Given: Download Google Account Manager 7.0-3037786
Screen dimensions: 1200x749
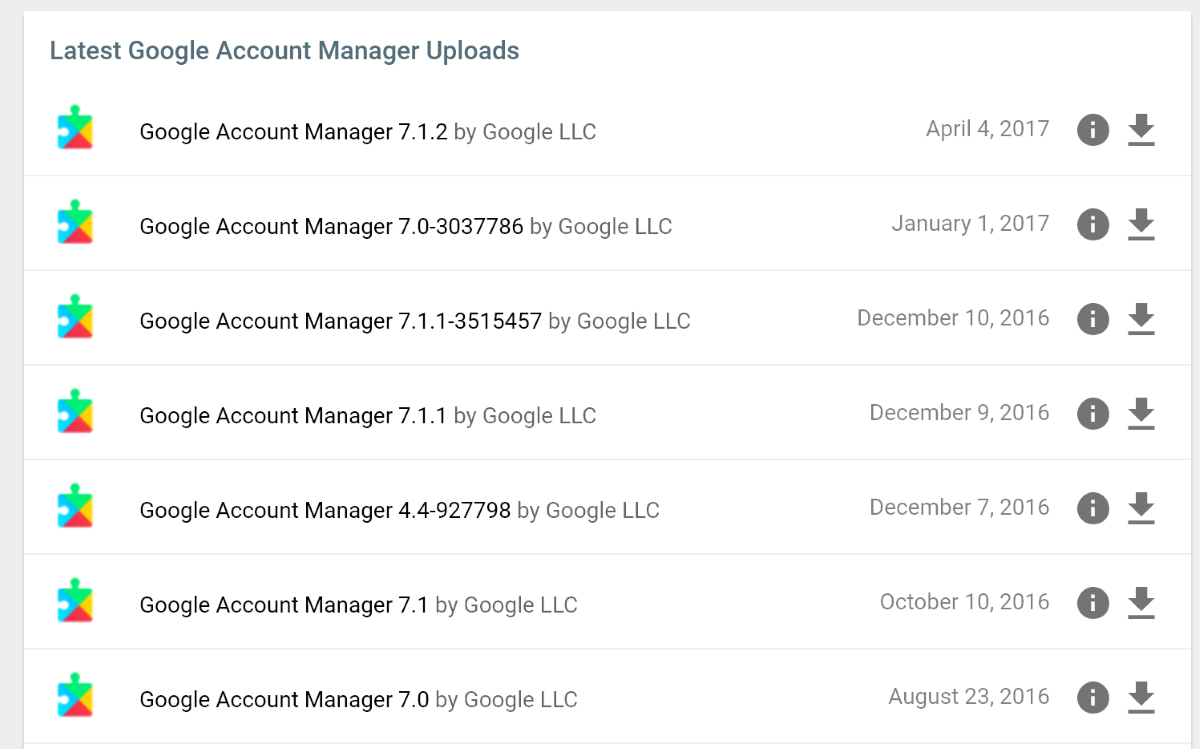Looking at the screenshot, I should 1141,225.
